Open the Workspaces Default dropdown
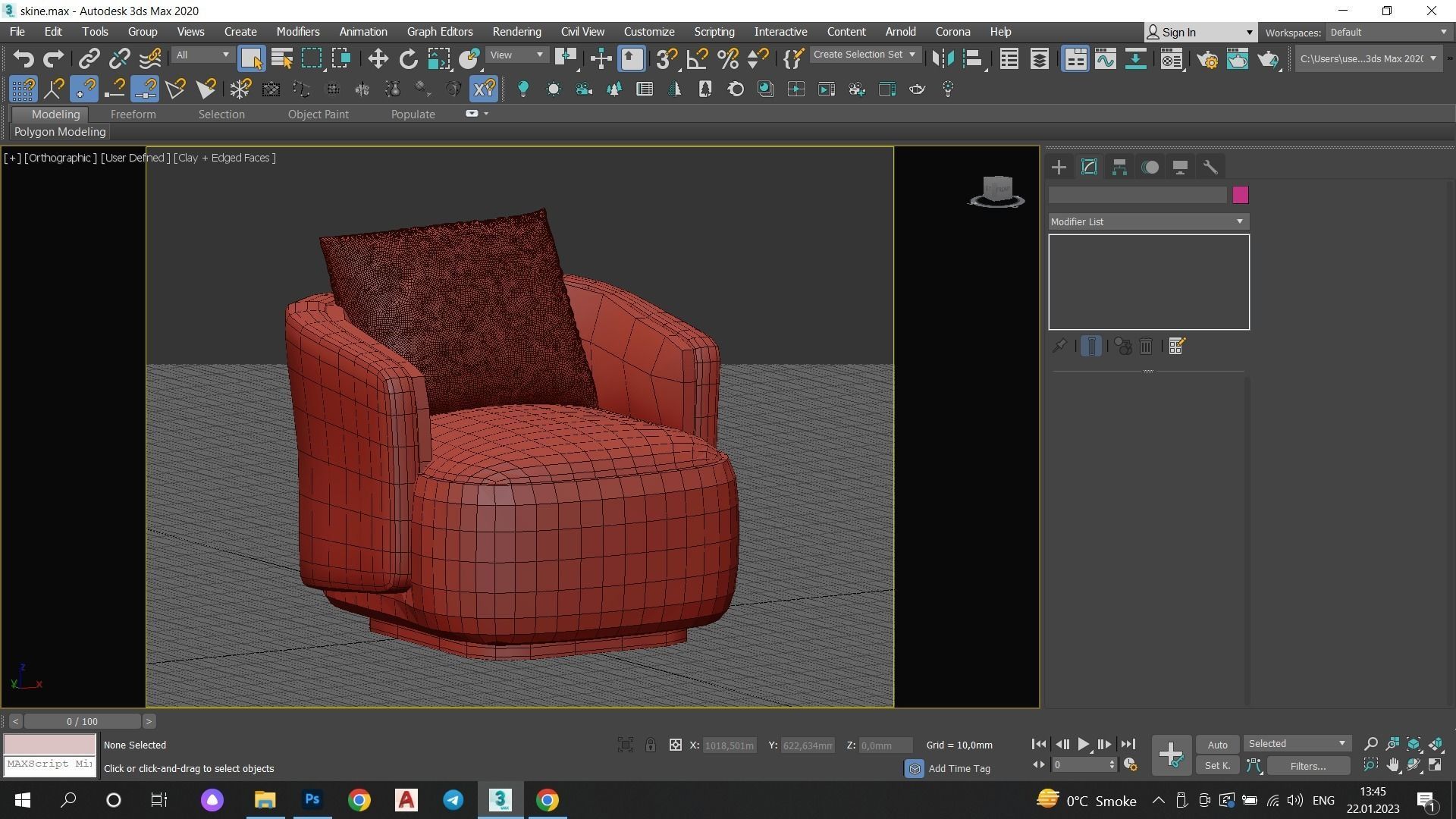1456x819 pixels. (x=1388, y=32)
